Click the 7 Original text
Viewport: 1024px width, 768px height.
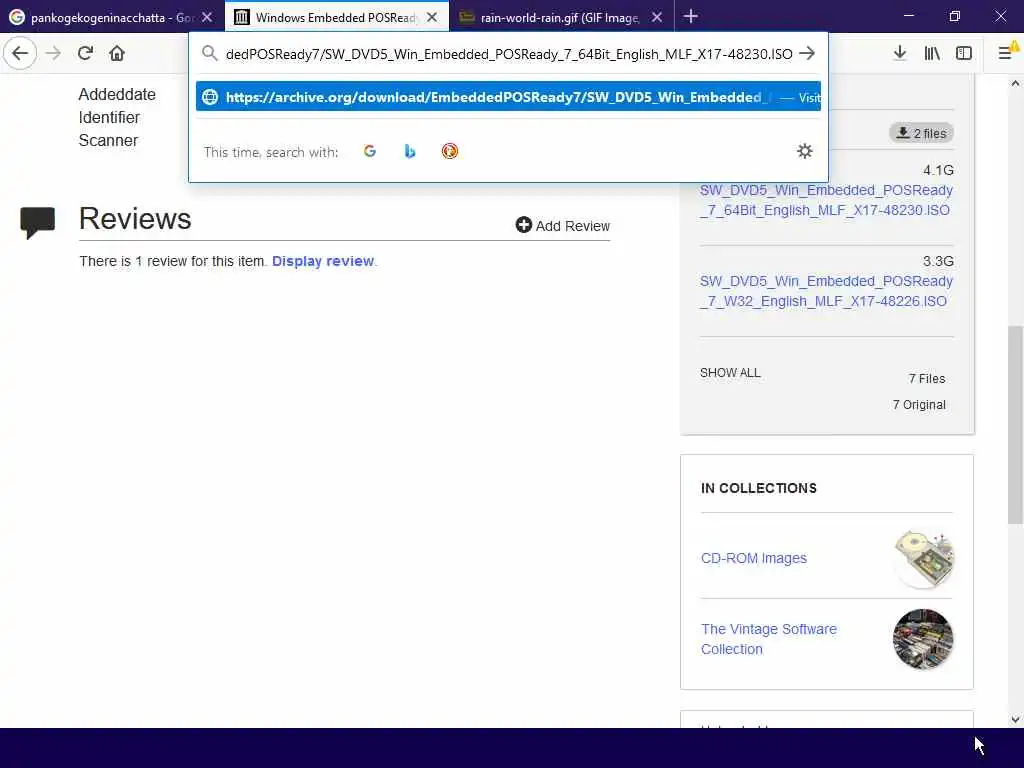coord(919,405)
